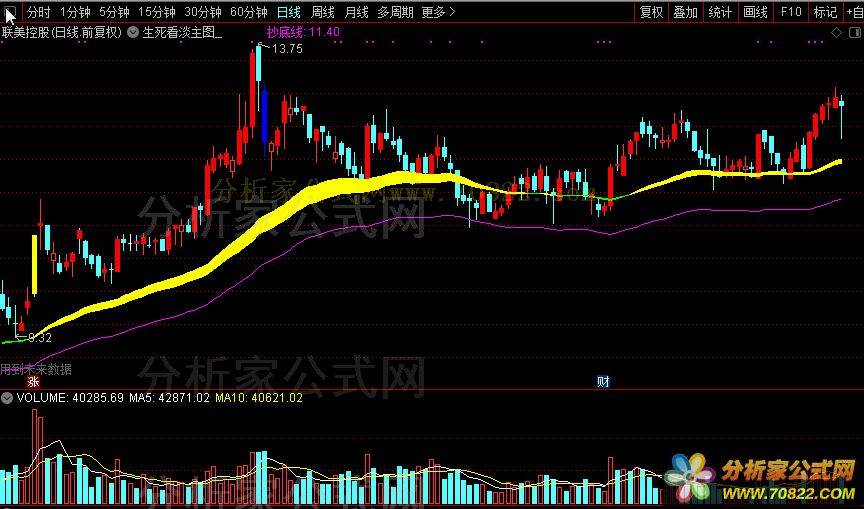
Task: Click the 9.32 low price label
Action: (x=40, y=338)
